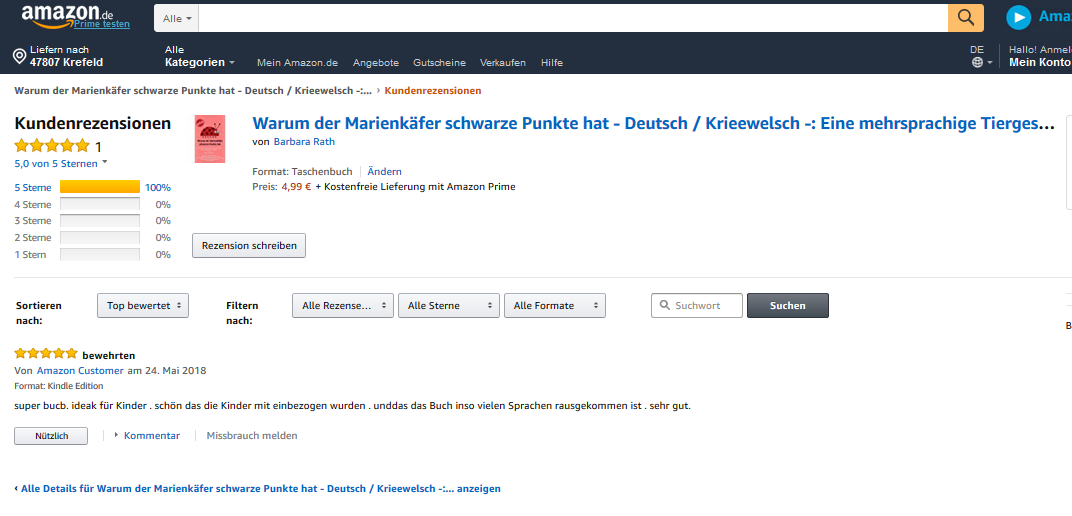Click into the main Amazon search field

point(573,18)
